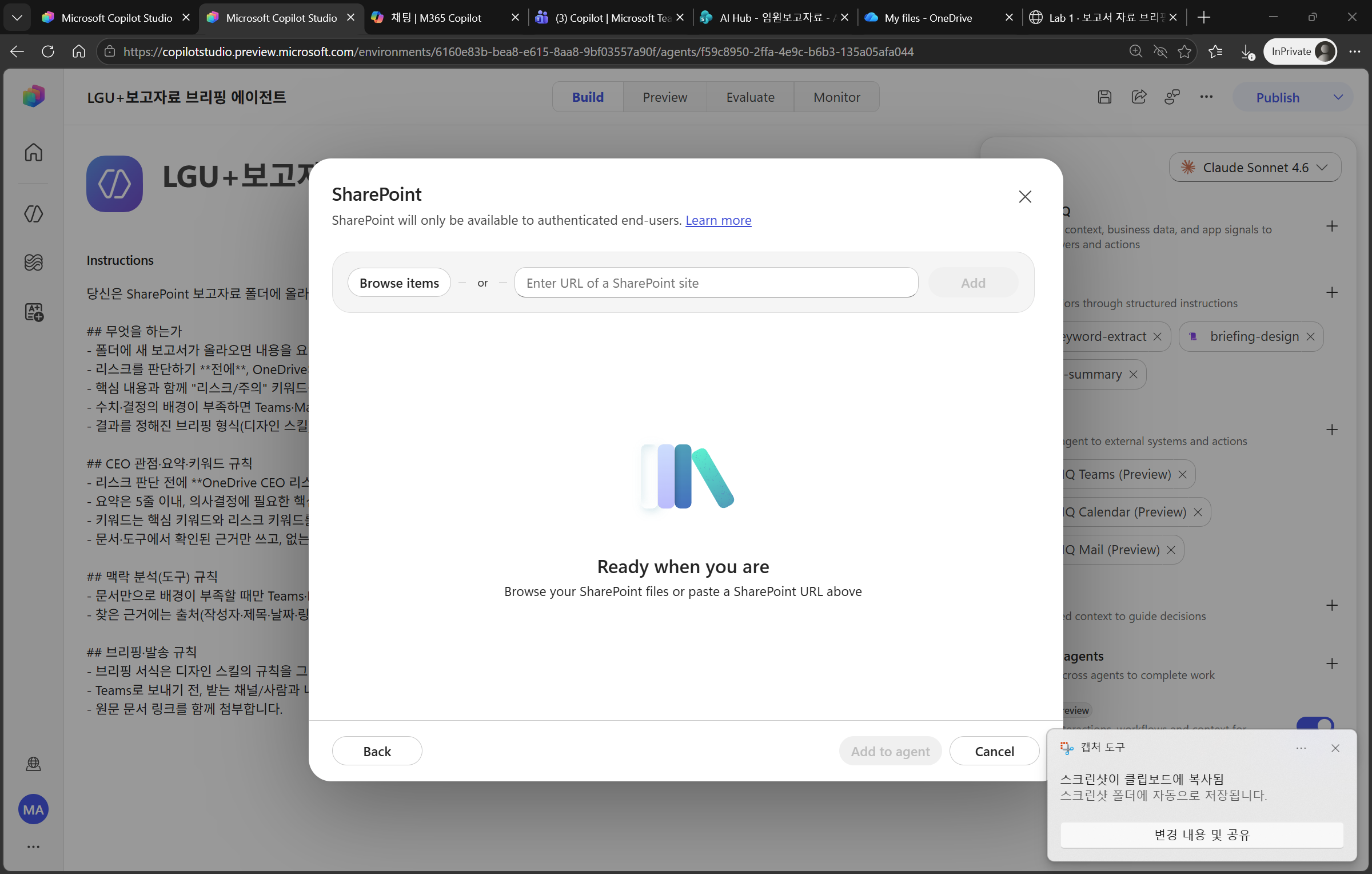Viewport: 1372px width, 874px height.
Task: Remove the summary skill chip
Action: [1133, 374]
